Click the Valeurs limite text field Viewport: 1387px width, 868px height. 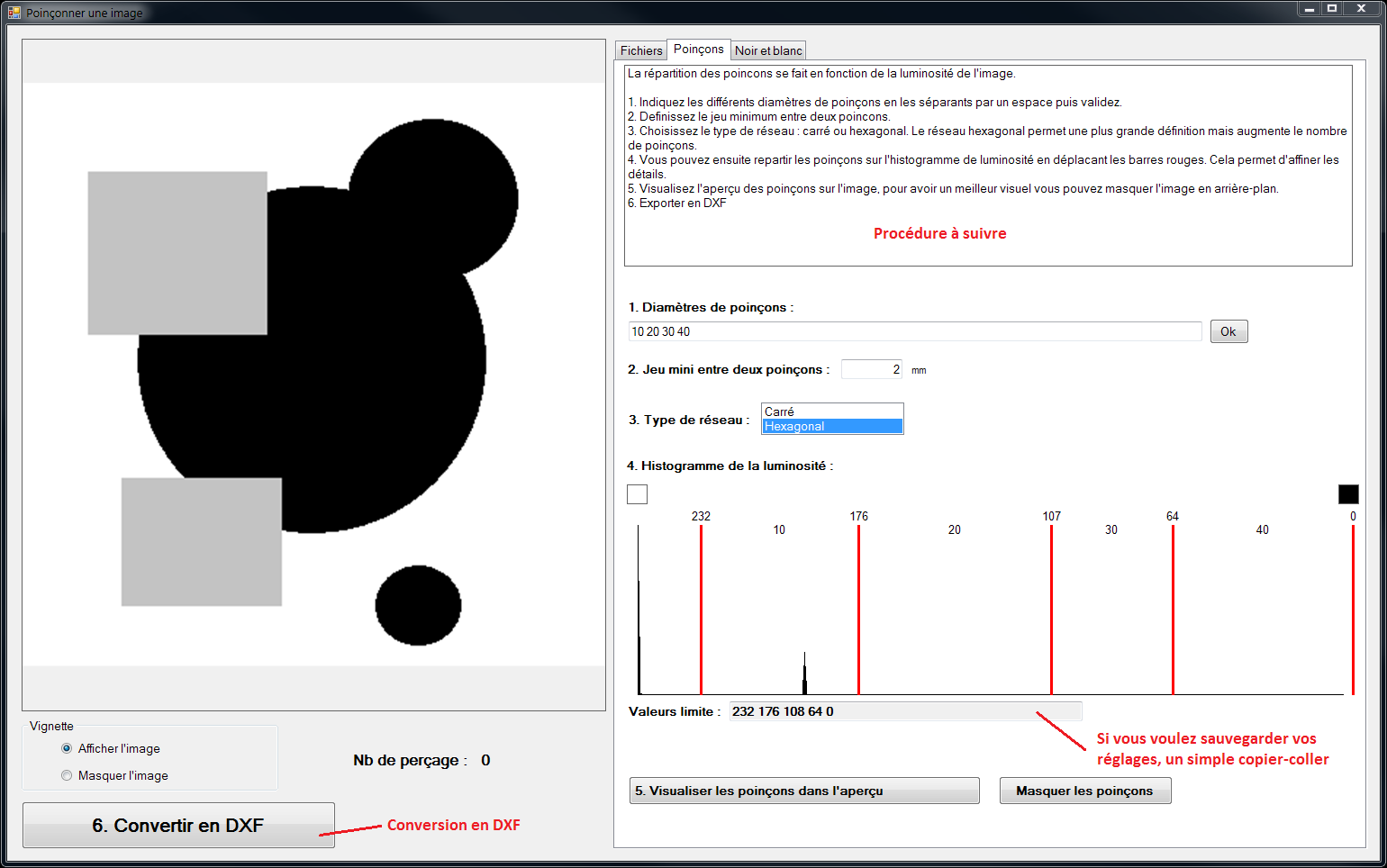(904, 711)
